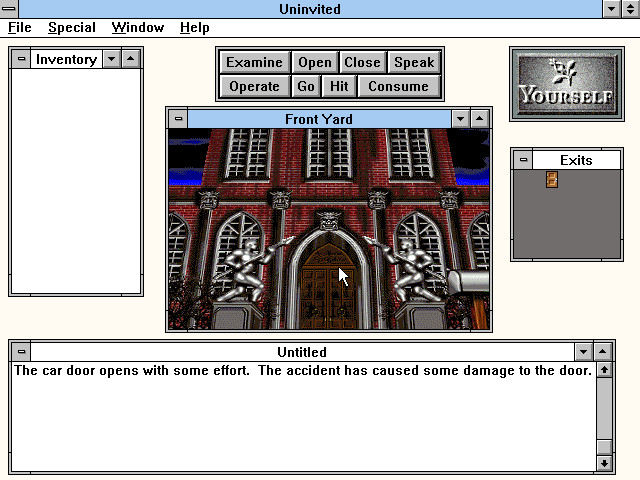This screenshot has height=480, width=640.
Task: Click the Exits title bar
Action: click(x=576, y=160)
